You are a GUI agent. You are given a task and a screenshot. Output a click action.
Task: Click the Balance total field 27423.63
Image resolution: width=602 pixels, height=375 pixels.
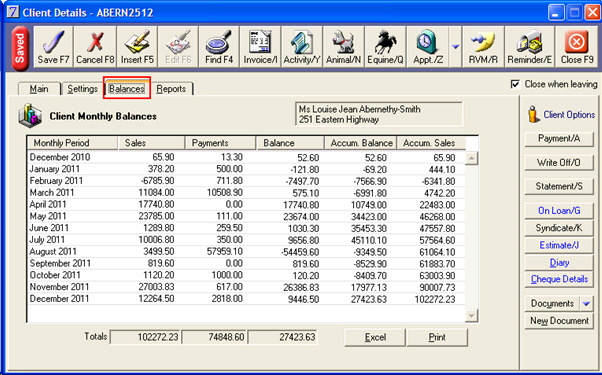pos(283,337)
